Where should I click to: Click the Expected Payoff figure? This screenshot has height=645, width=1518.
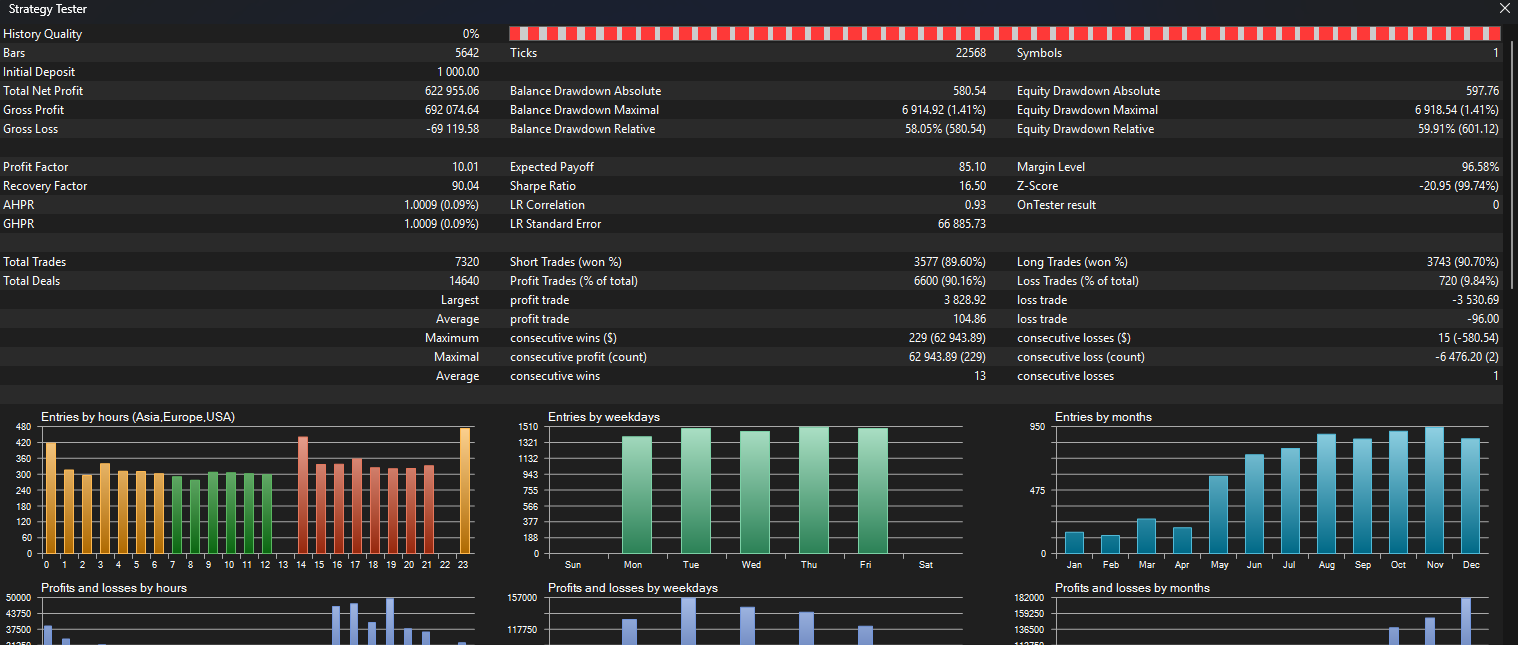pyautogui.click(x=971, y=166)
